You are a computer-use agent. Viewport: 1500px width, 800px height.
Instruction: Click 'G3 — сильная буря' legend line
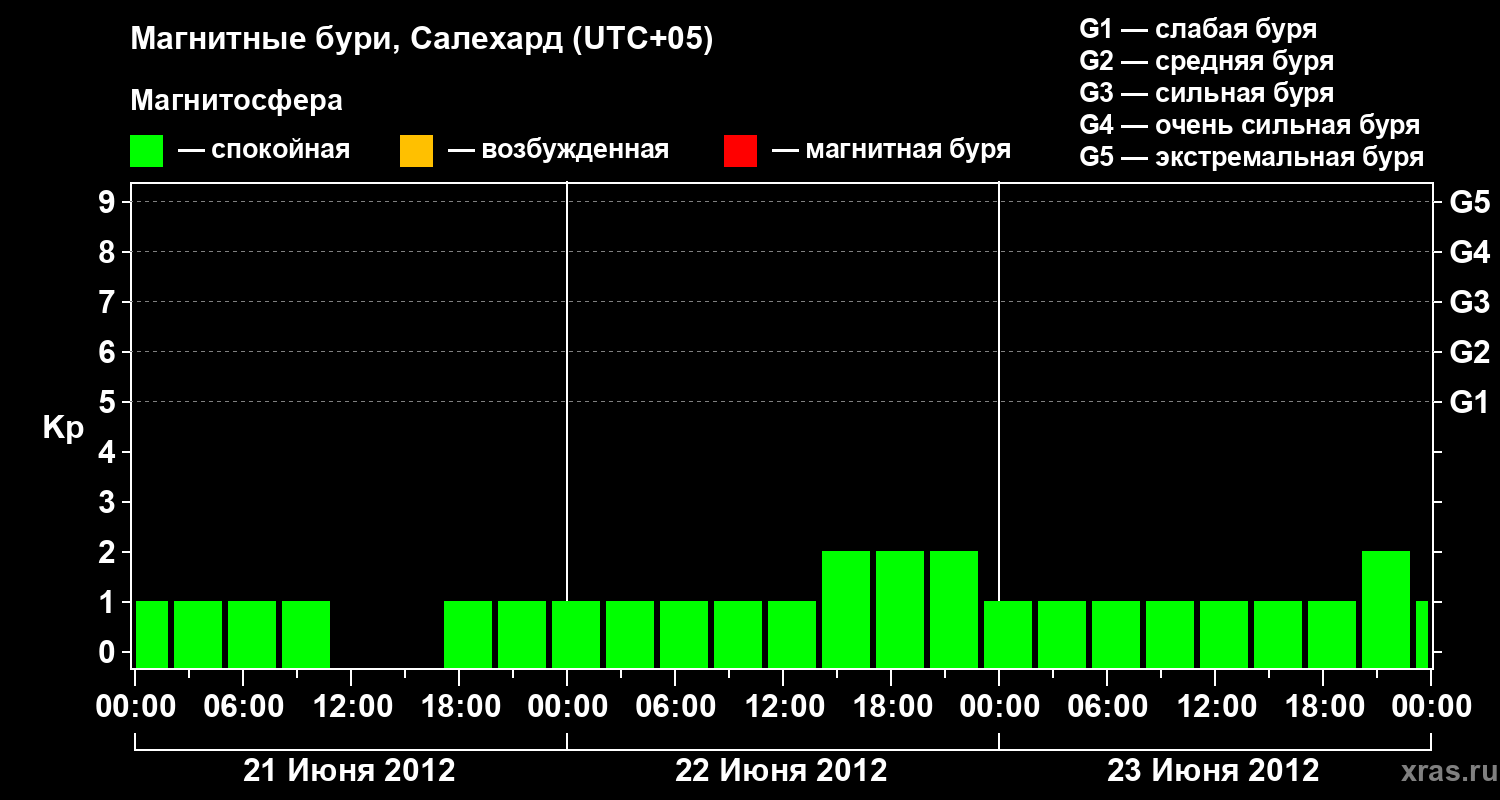click(1206, 93)
